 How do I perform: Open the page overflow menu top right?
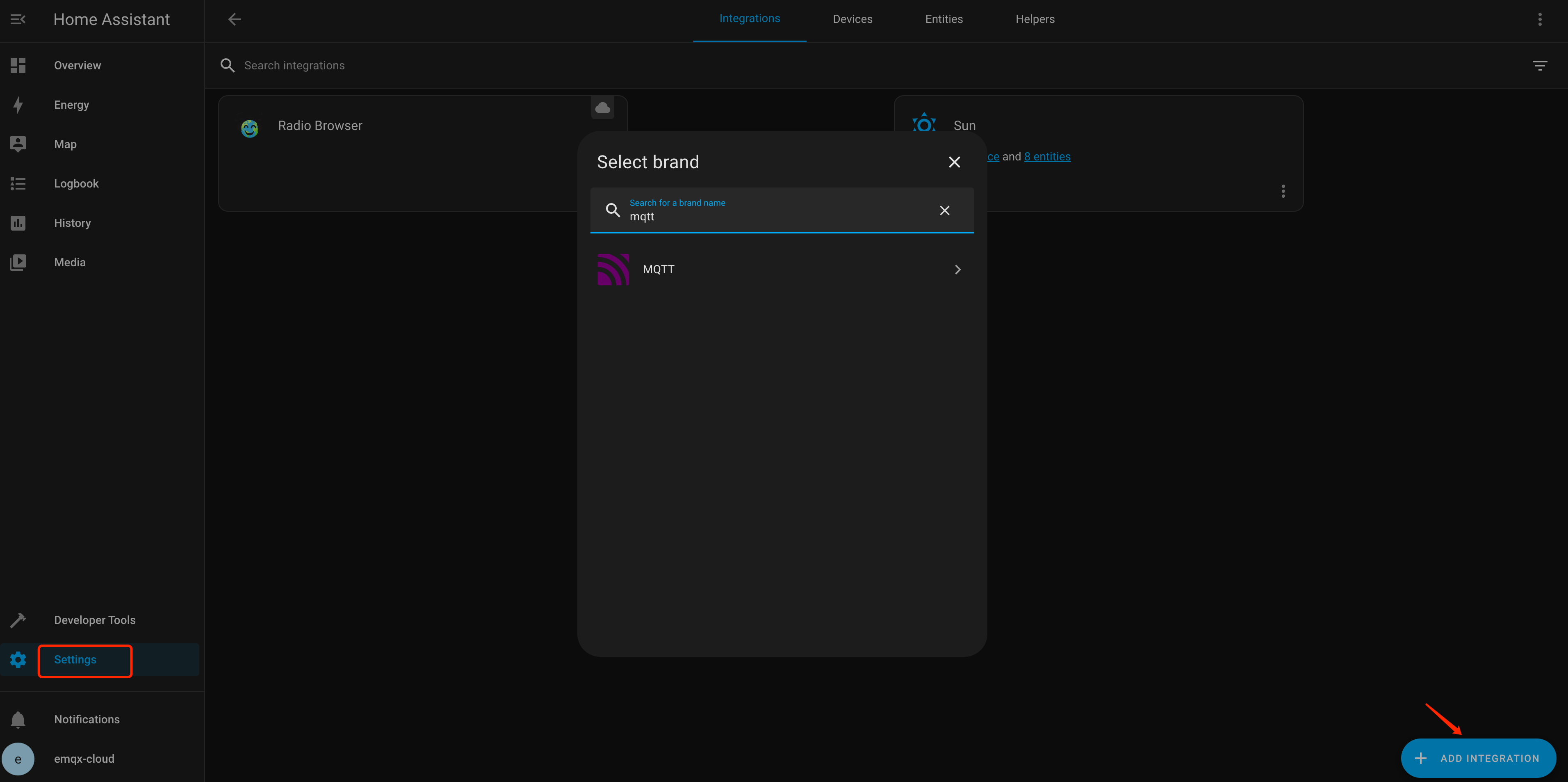(1540, 19)
